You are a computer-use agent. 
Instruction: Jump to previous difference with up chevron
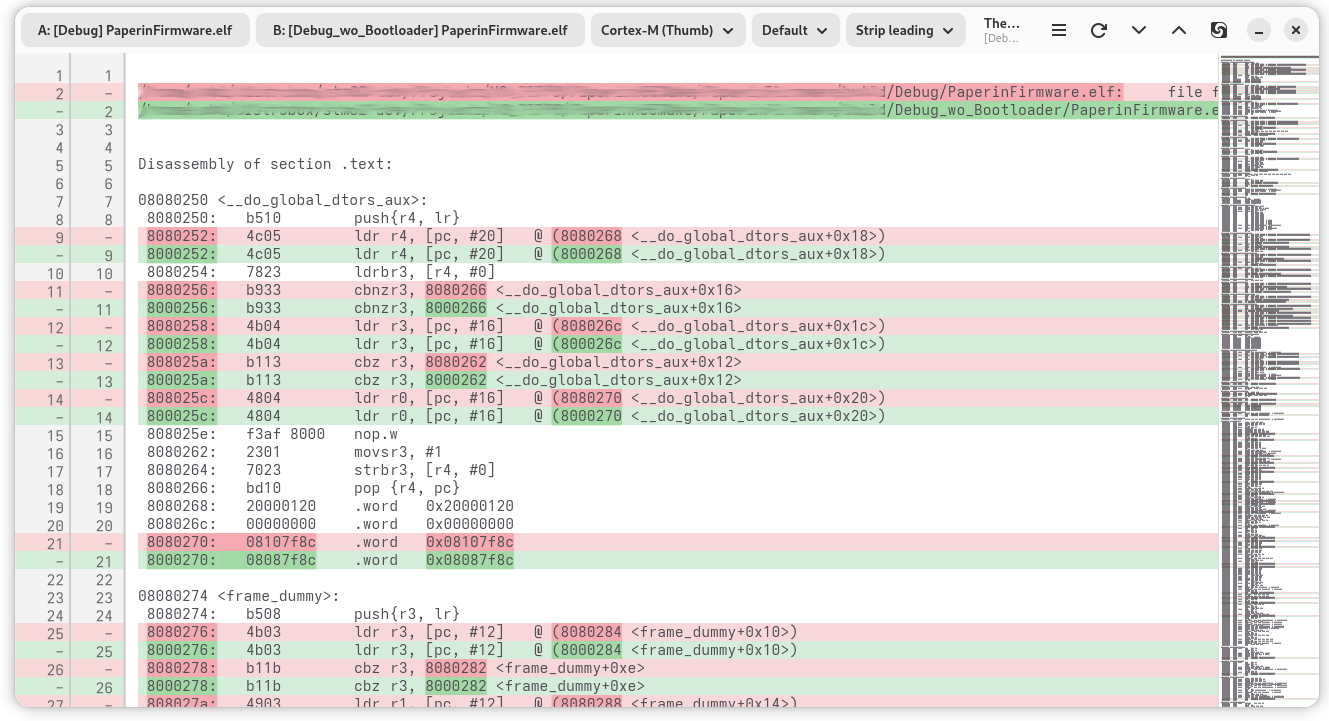pos(1179,30)
